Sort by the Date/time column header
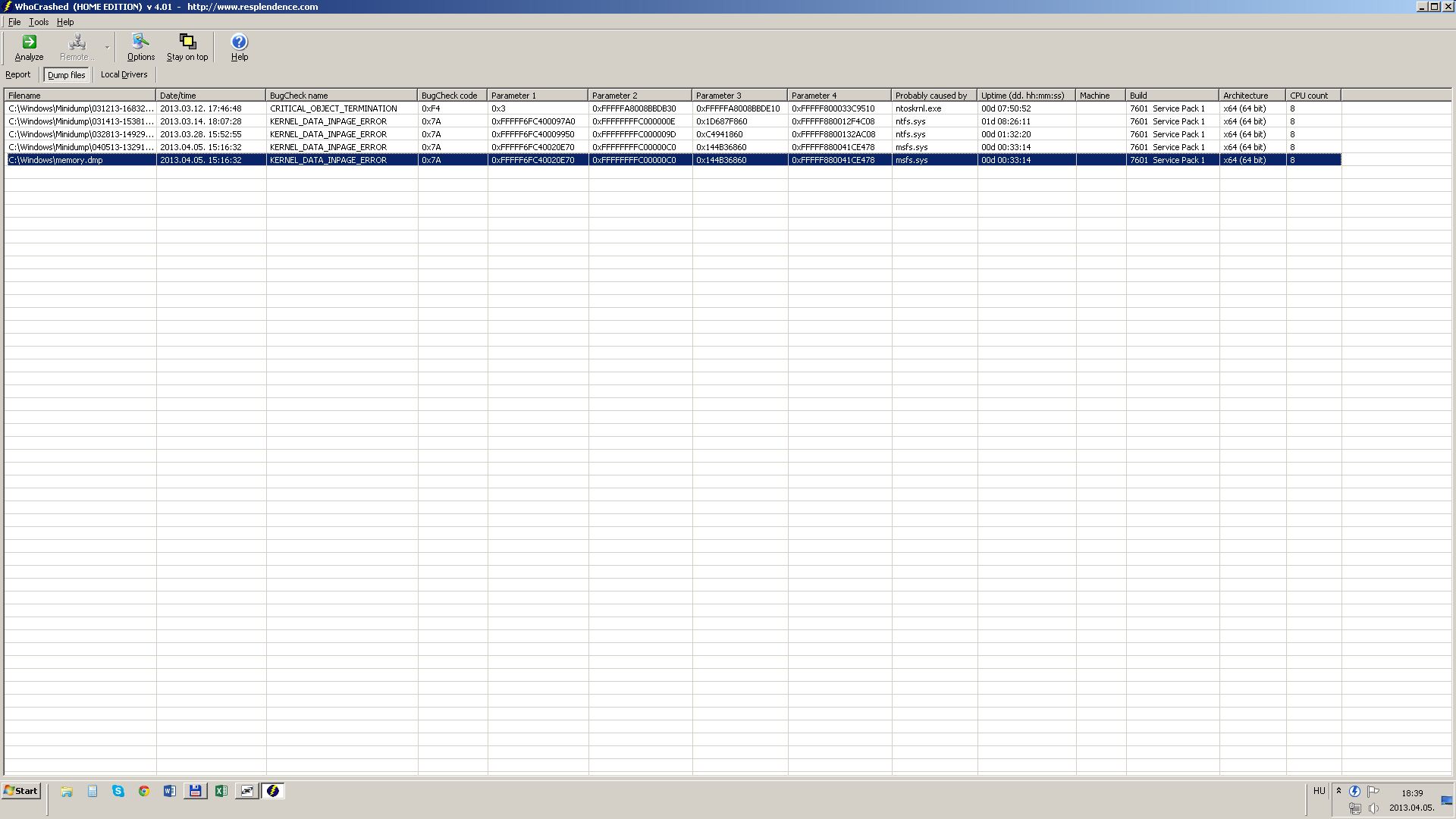The image size is (1456, 819). tap(211, 96)
